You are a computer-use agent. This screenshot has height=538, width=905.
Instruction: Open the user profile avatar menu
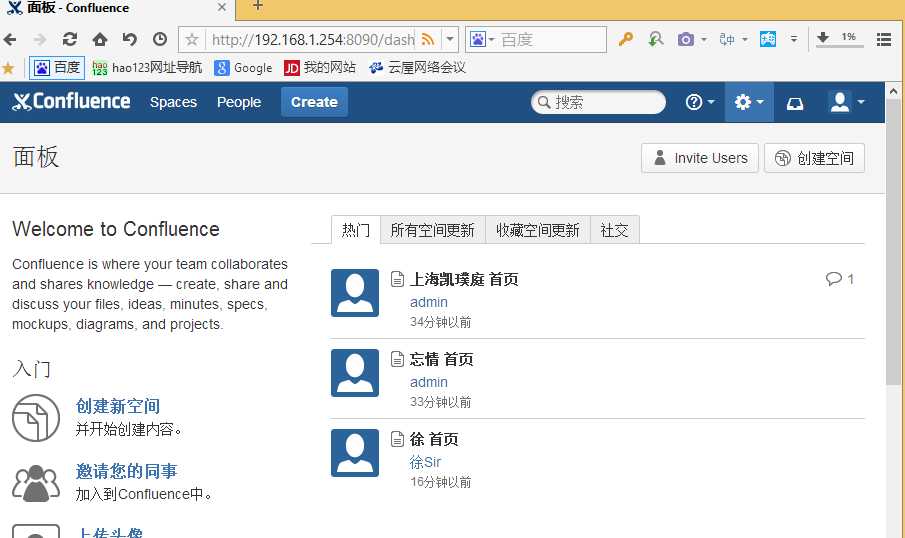(847, 102)
